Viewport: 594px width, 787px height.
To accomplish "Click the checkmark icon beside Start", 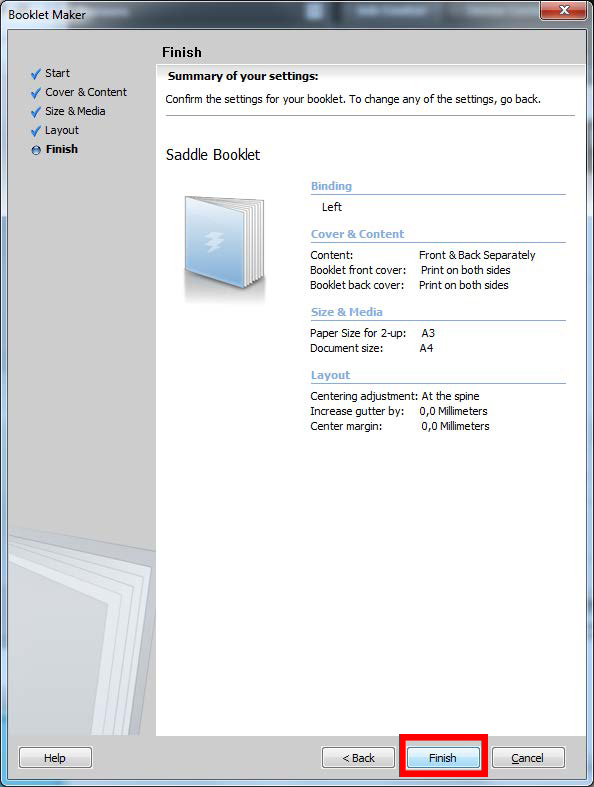I will (36, 74).
